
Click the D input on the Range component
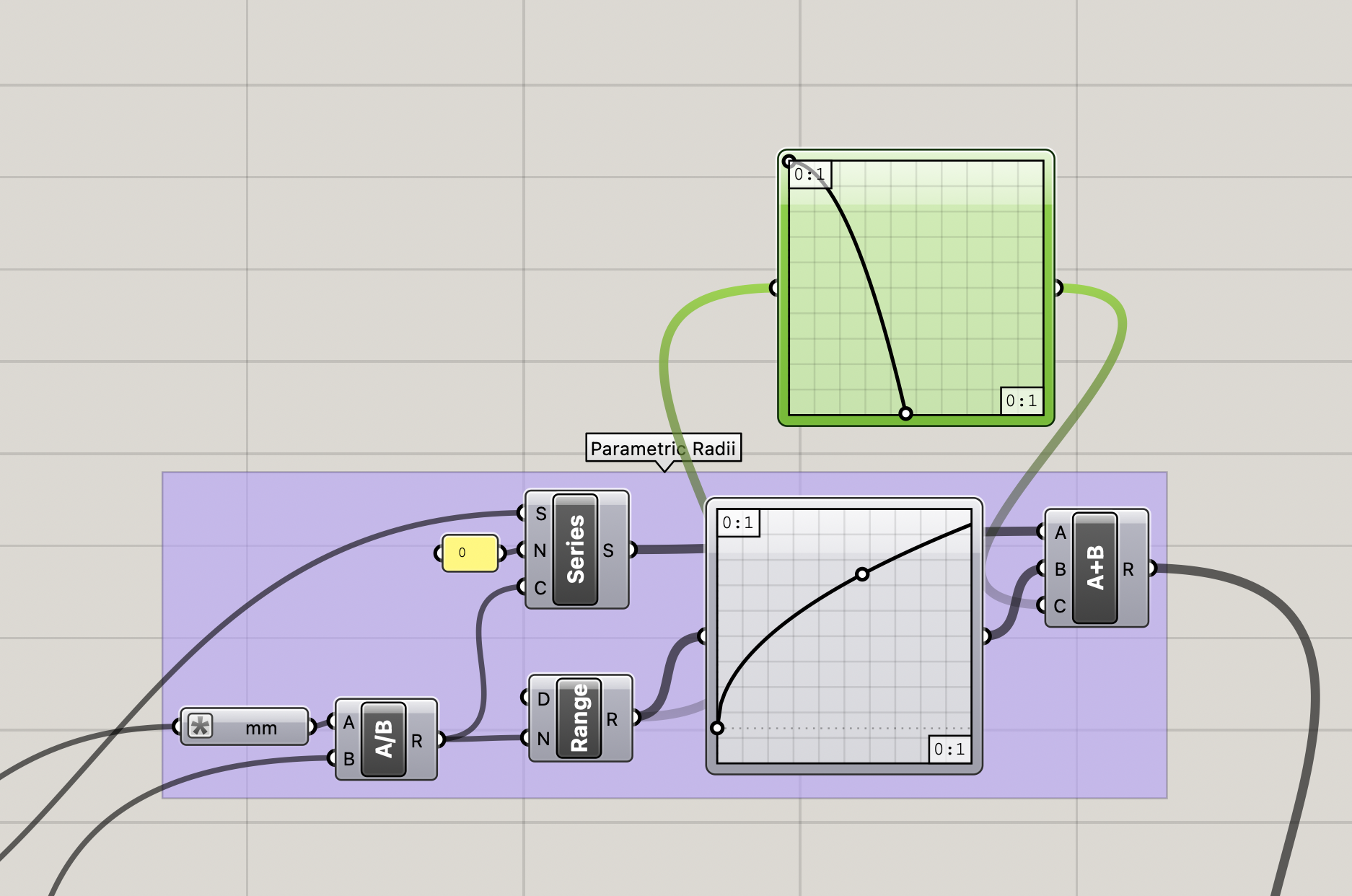543,698
